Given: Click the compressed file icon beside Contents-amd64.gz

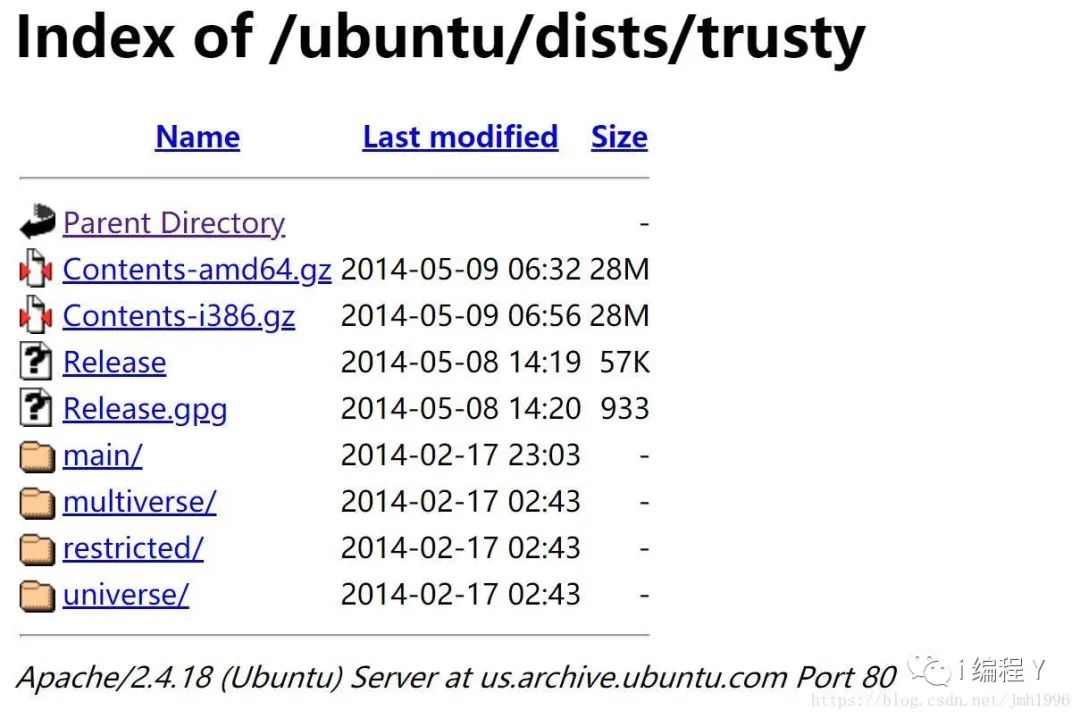Looking at the screenshot, I should click(x=37, y=269).
